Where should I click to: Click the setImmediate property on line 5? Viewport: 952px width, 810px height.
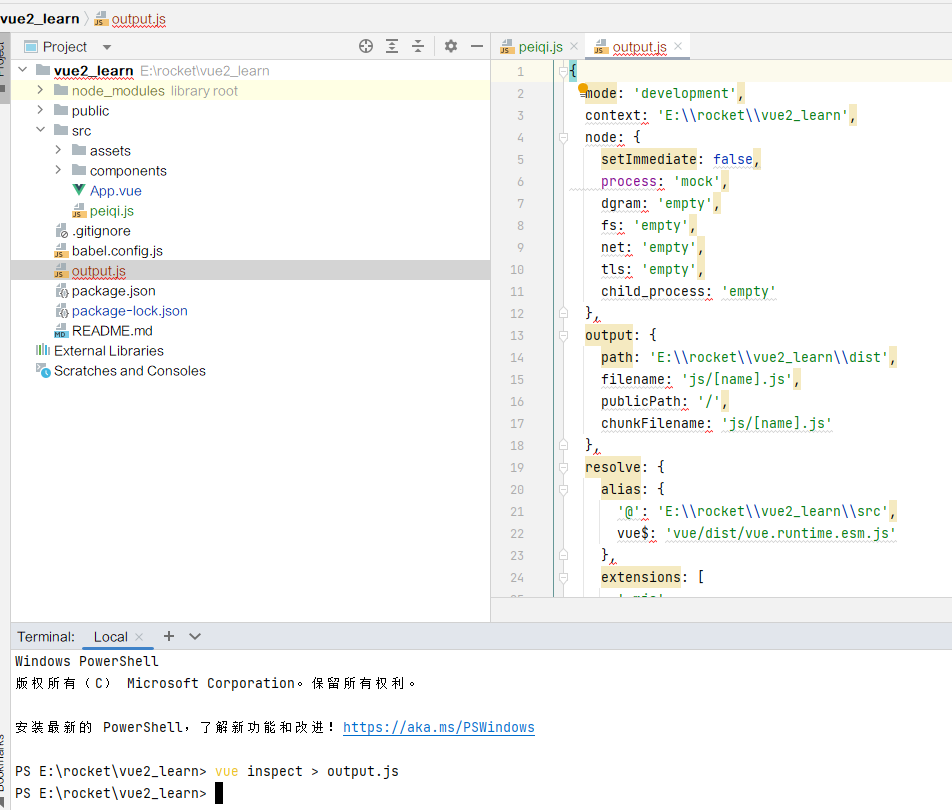pos(648,159)
